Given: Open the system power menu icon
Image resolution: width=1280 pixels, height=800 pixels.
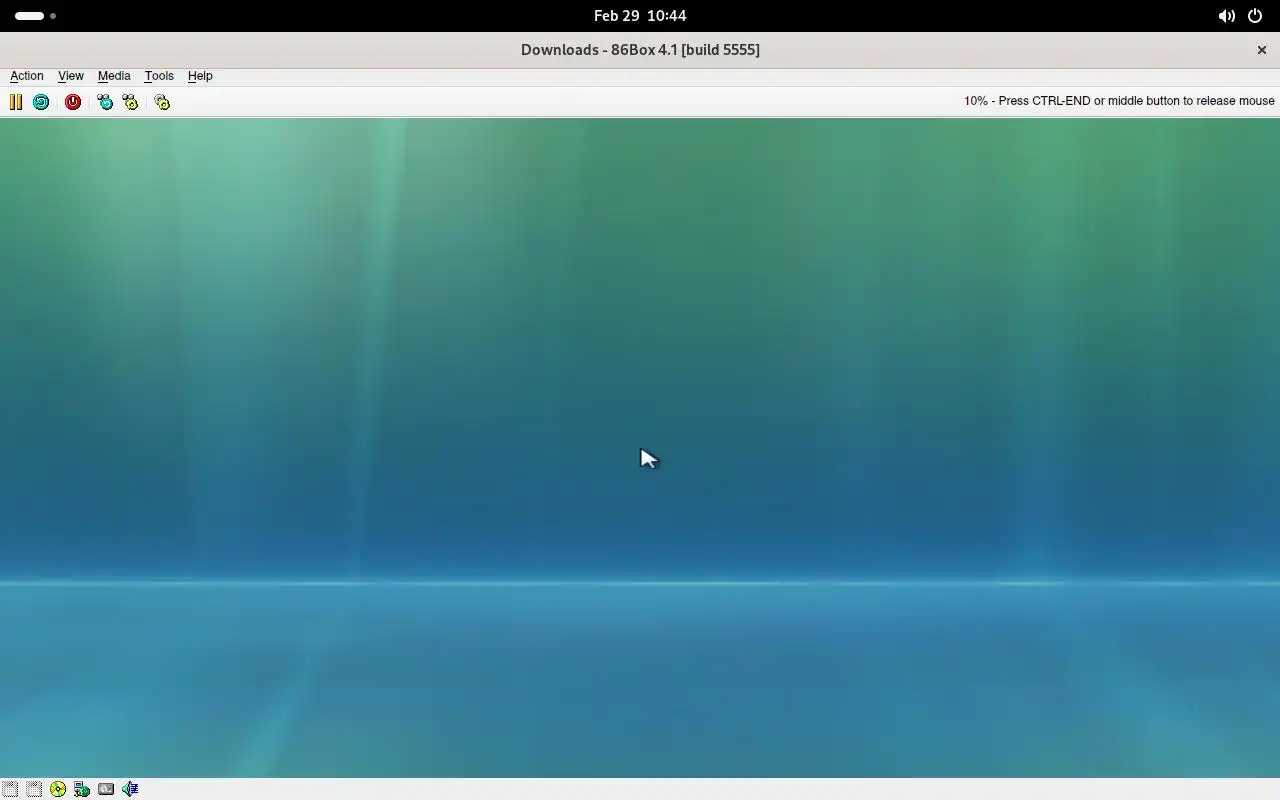Looking at the screenshot, I should [x=1255, y=16].
